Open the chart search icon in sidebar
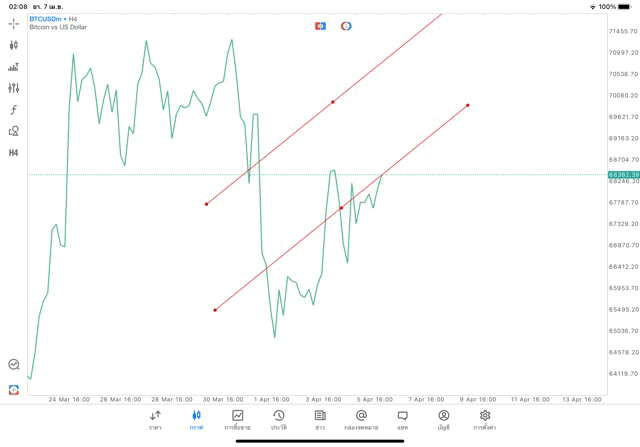Image resolution: width=640 pixels, height=447 pixels. (x=13, y=365)
